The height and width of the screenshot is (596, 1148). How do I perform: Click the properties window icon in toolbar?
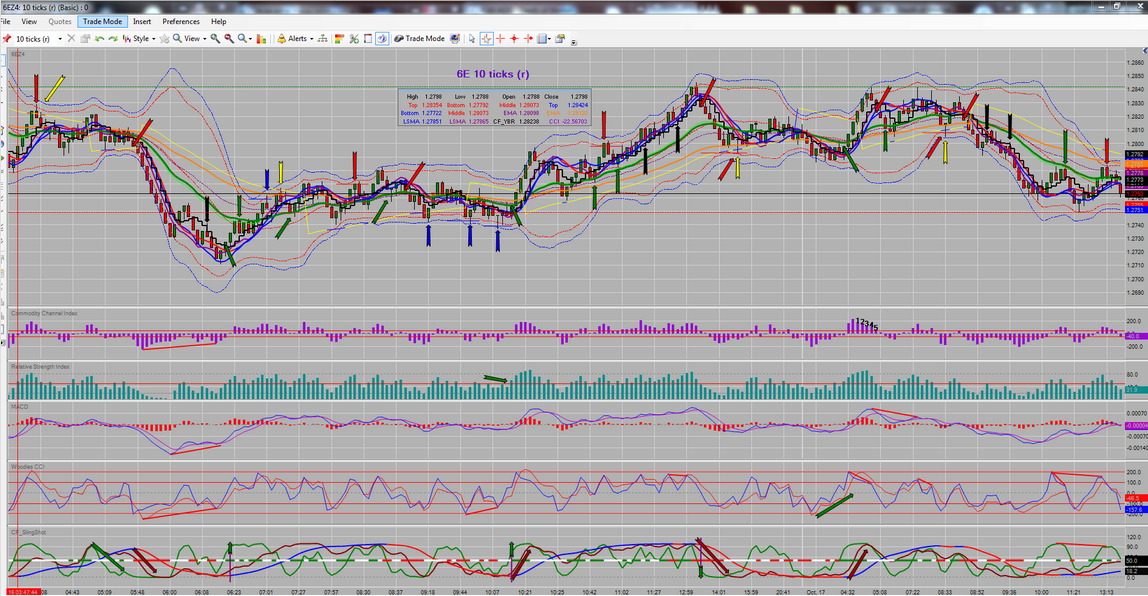click(560, 39)
